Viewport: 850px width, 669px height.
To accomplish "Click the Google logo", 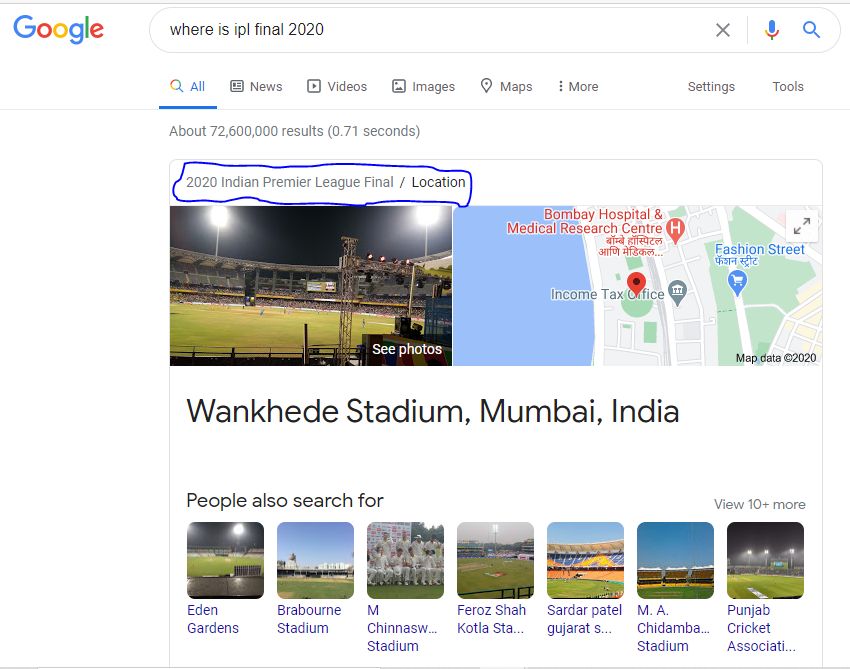I will (x=58, y=30).
